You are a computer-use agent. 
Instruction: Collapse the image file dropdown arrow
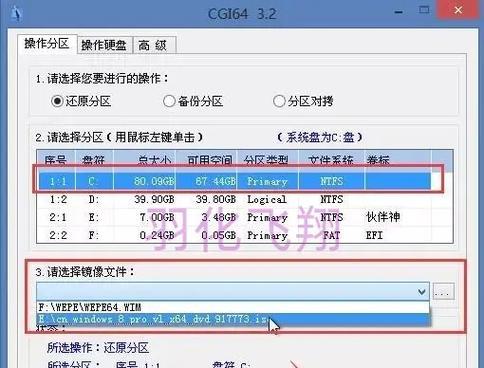tap(422, 292)
